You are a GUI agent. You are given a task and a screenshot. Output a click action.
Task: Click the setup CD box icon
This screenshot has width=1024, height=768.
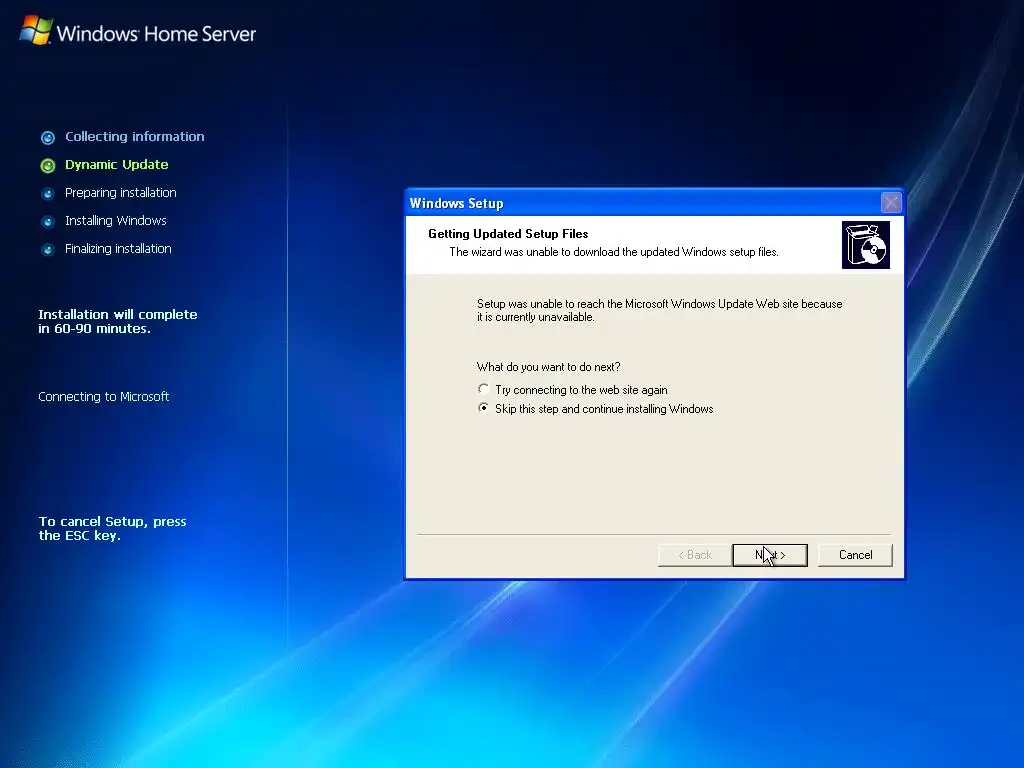click(x=865, y=245)
